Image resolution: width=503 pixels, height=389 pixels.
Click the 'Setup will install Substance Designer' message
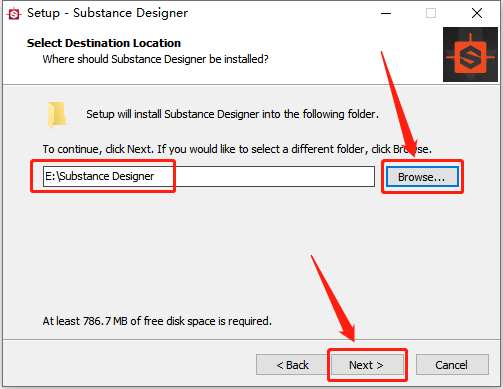pyautogui.click(x=232, y=114)
